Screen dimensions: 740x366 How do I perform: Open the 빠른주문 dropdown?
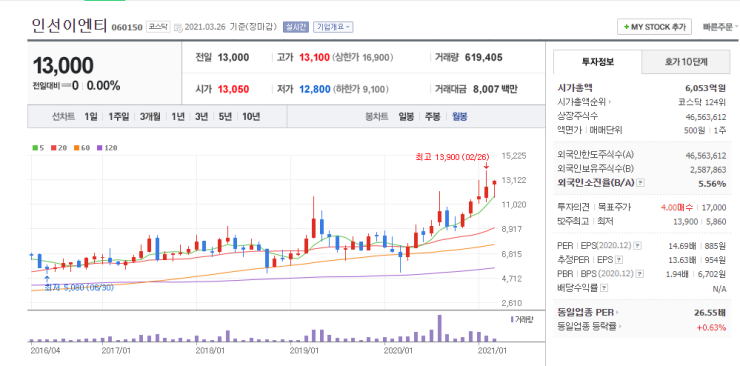pyautogui.click(x=721, y=27)
